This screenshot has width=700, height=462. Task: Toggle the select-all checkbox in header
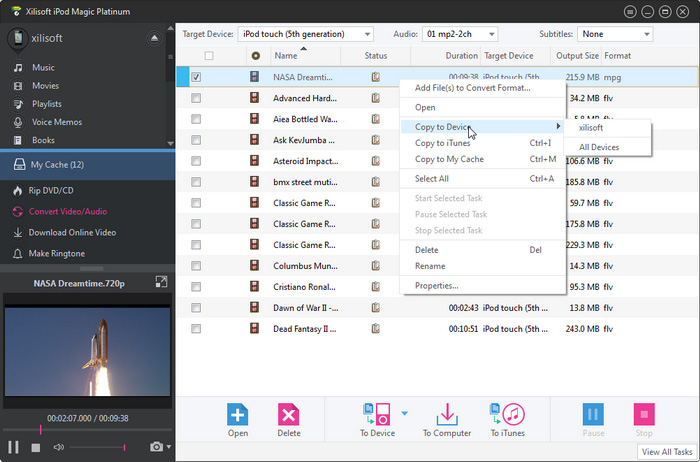coord(208,56)
